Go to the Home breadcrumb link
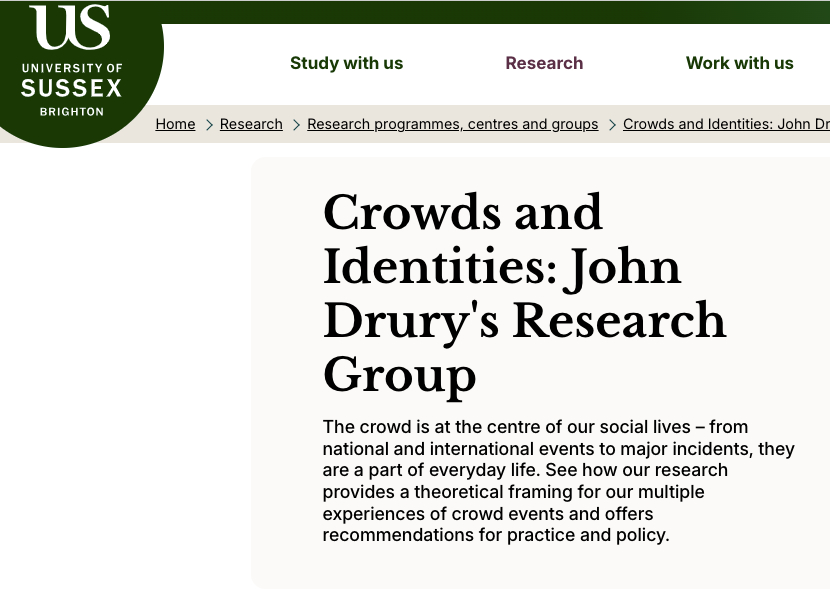This screenshot has width=830, height=599. (175, 124)
